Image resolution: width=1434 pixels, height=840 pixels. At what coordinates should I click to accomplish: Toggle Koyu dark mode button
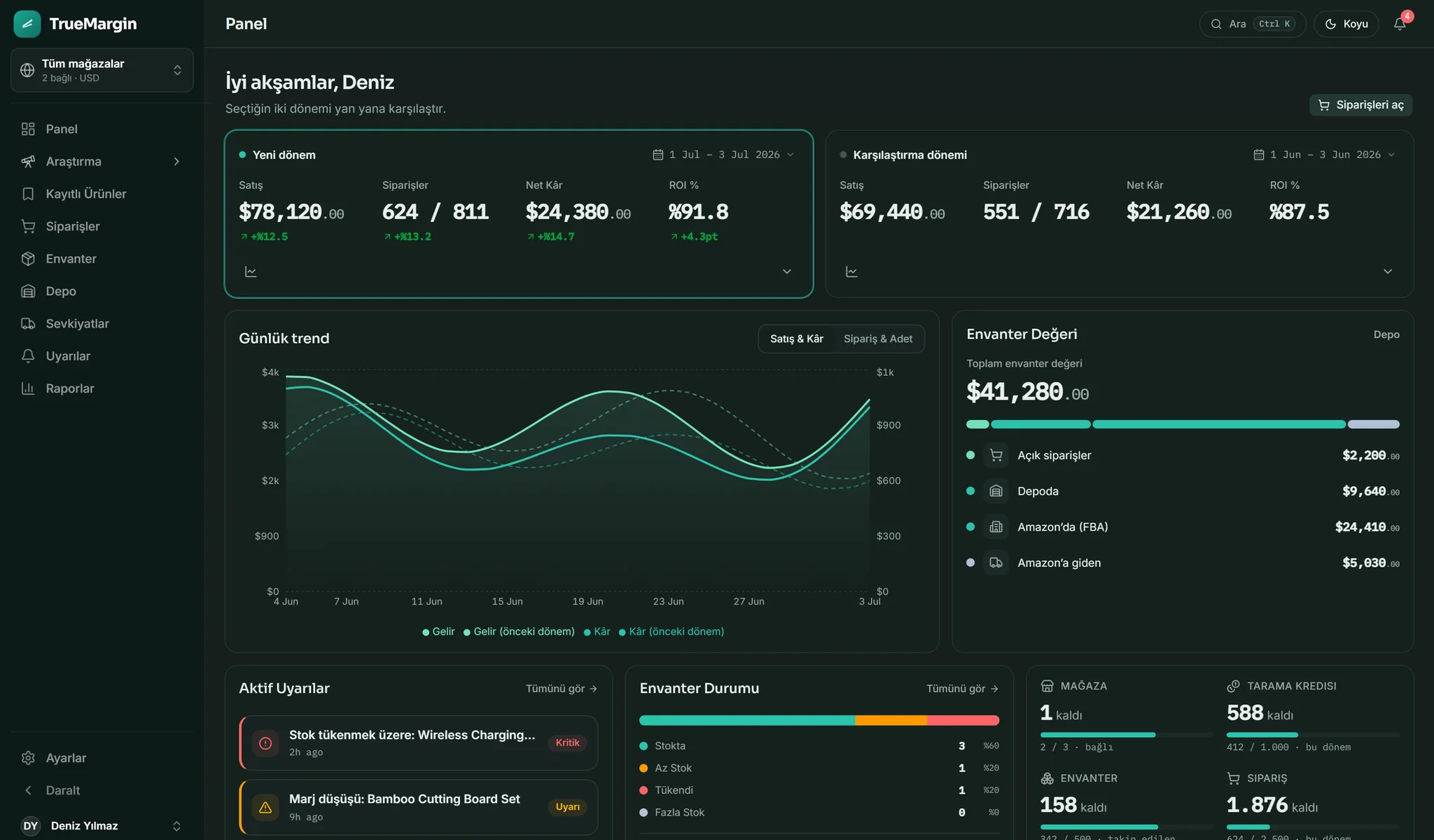point(1346,24)
